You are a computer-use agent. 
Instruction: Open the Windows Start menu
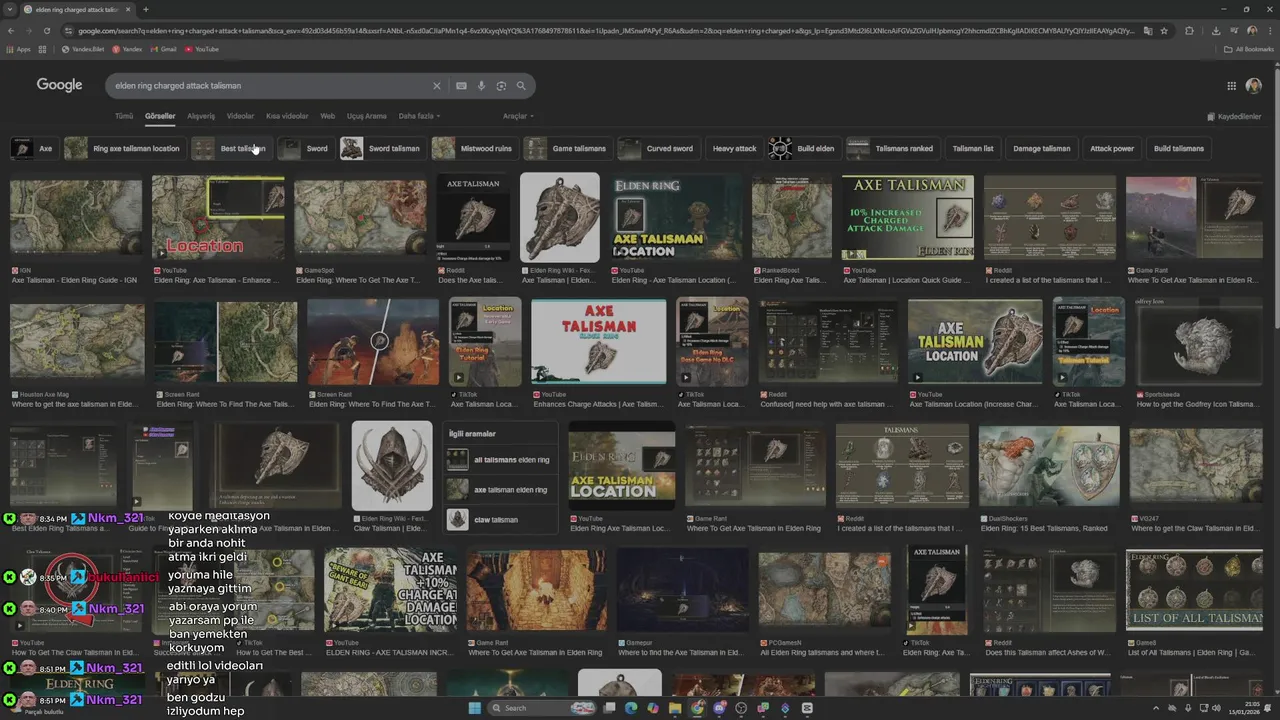tap(475, 708)
